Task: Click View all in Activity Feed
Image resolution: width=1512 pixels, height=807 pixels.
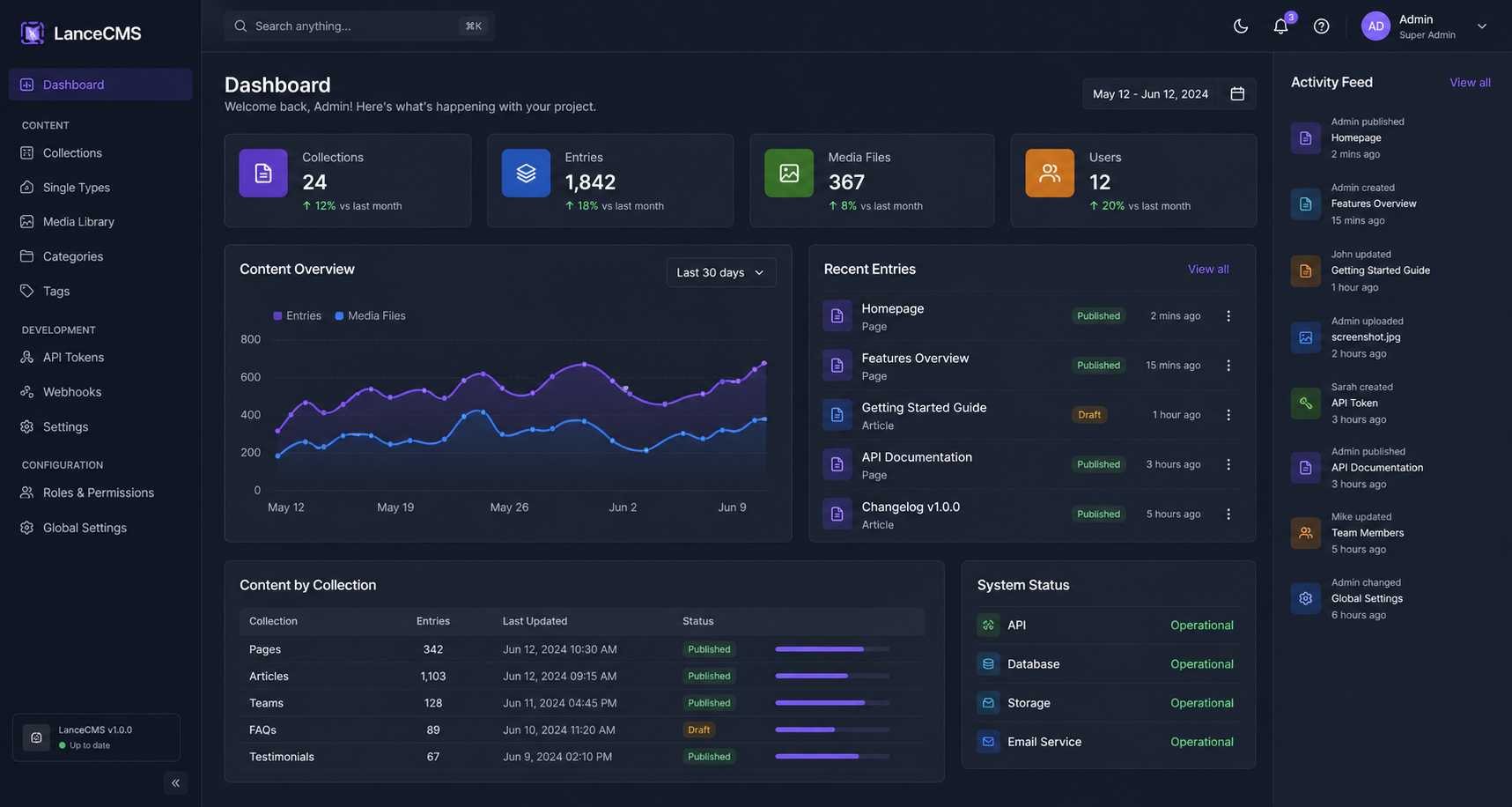Action: (1470, 83)
